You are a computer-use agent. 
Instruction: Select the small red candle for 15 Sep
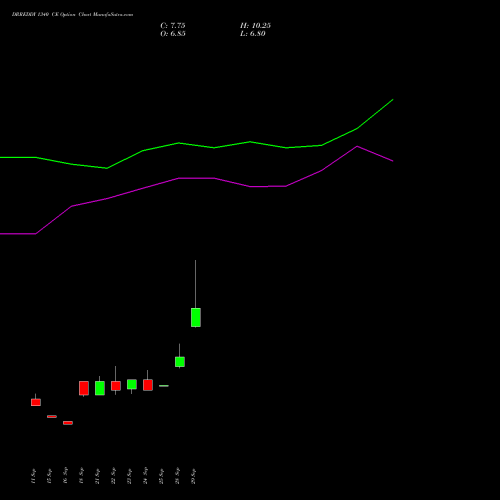(52, 416)
